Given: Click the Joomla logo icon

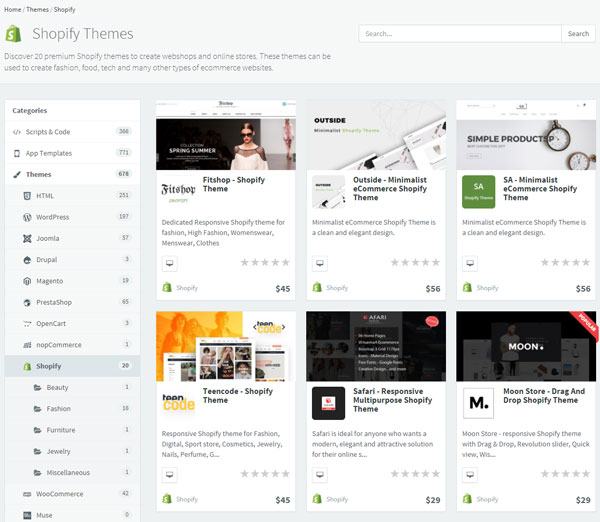Looking at the screenshot, I should point(27,238).
